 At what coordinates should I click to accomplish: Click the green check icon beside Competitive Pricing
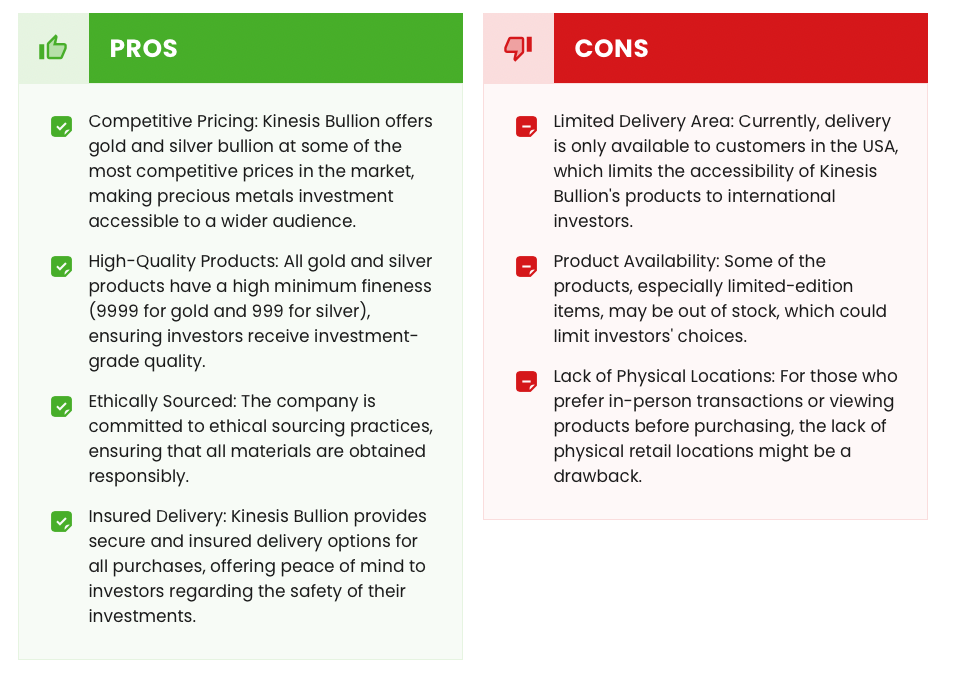(61, 127)
